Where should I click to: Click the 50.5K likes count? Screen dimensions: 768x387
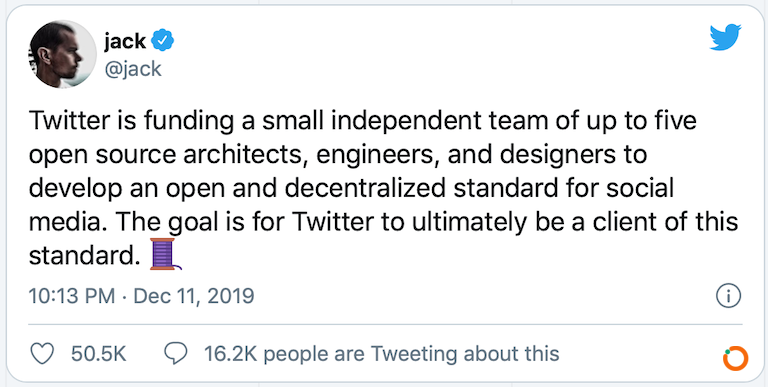(x=98, y=354)
